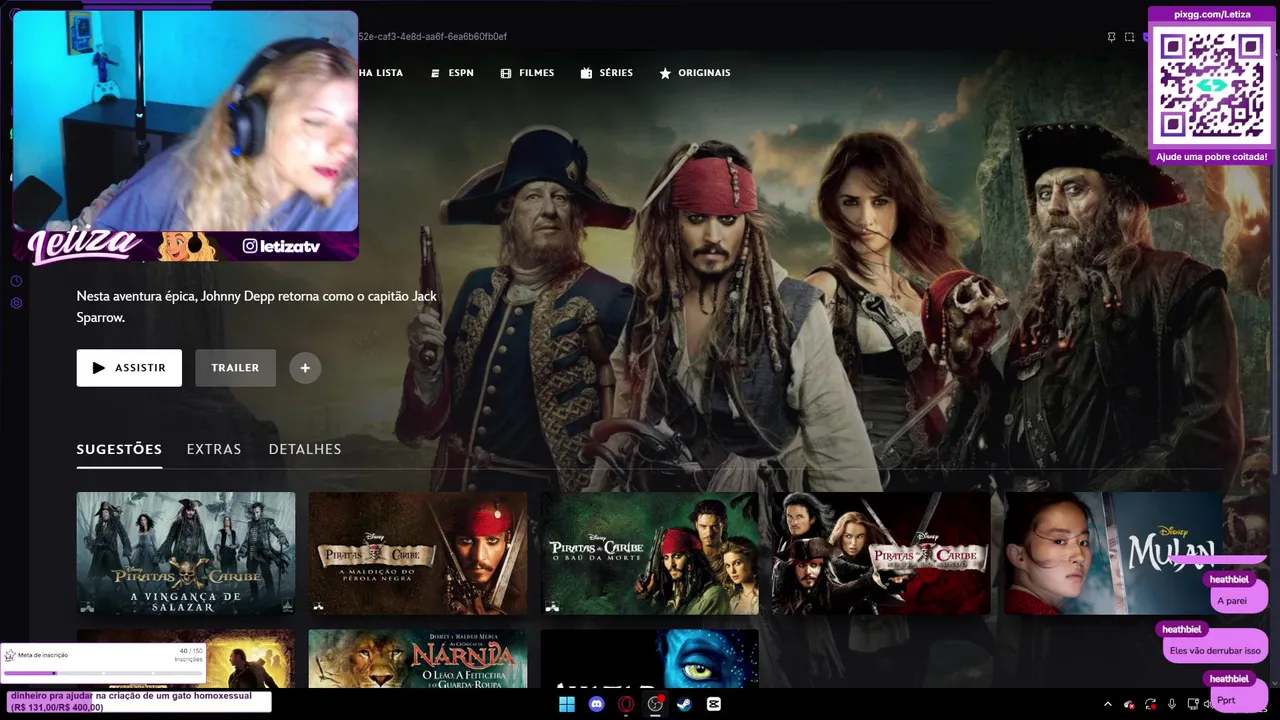
Task: Open the Narnia movie thumbnail
Action: pyautogui.click(x=418, y=659)
